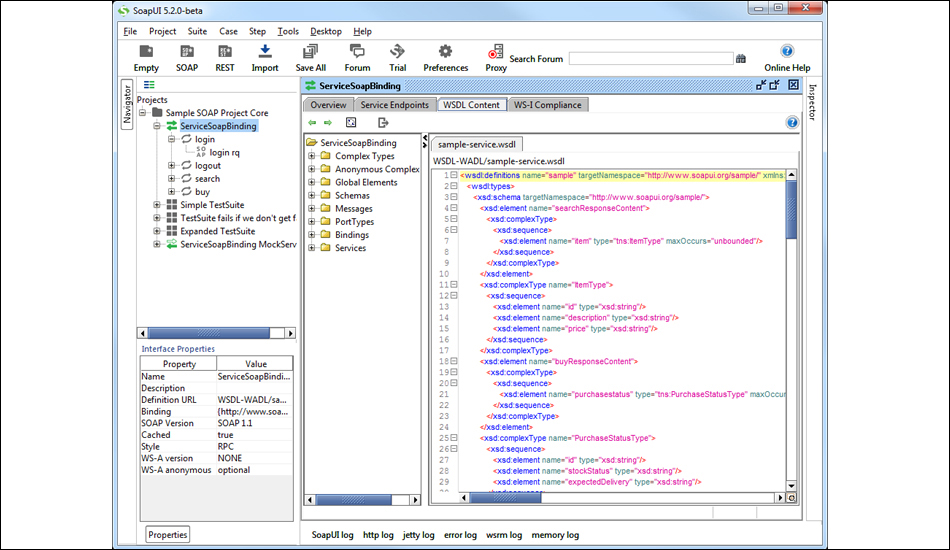Click the XML editor vertical scrollbar thumb

[x=791, y=210]
